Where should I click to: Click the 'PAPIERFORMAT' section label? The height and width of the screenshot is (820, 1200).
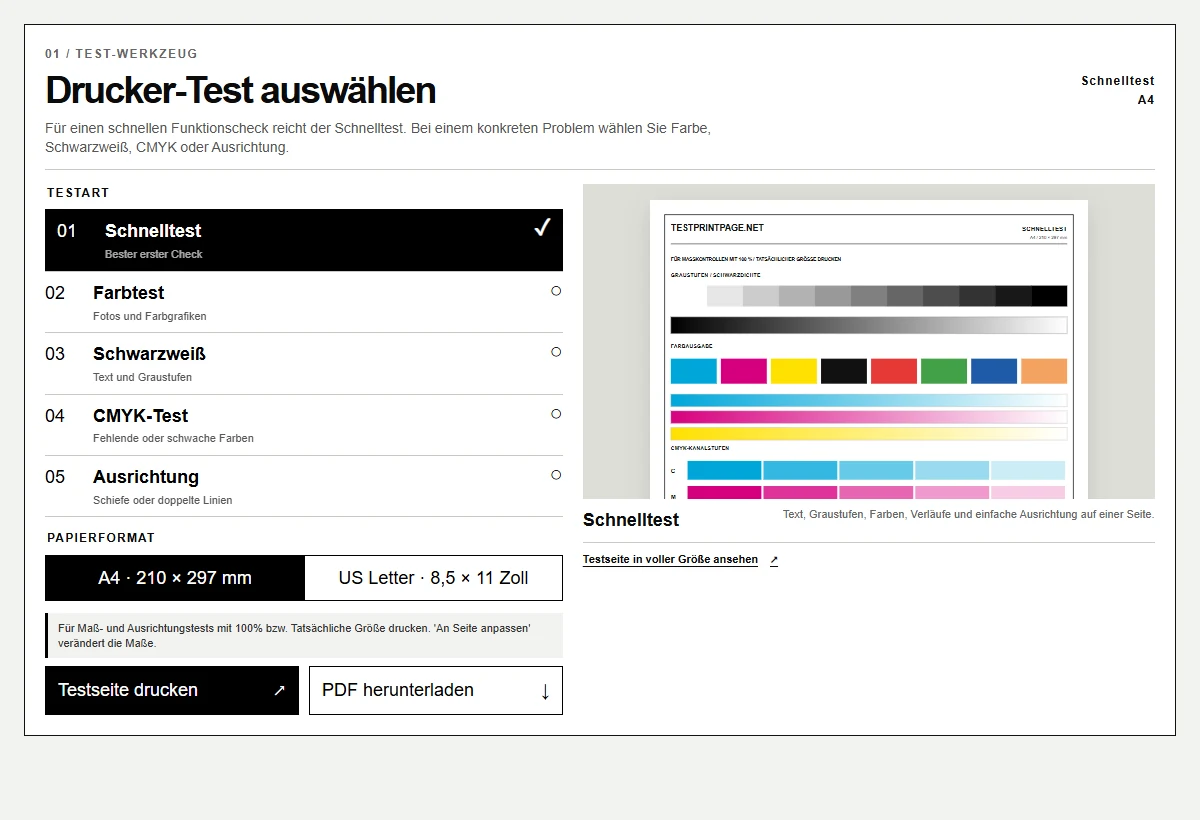tap(101, 538)
